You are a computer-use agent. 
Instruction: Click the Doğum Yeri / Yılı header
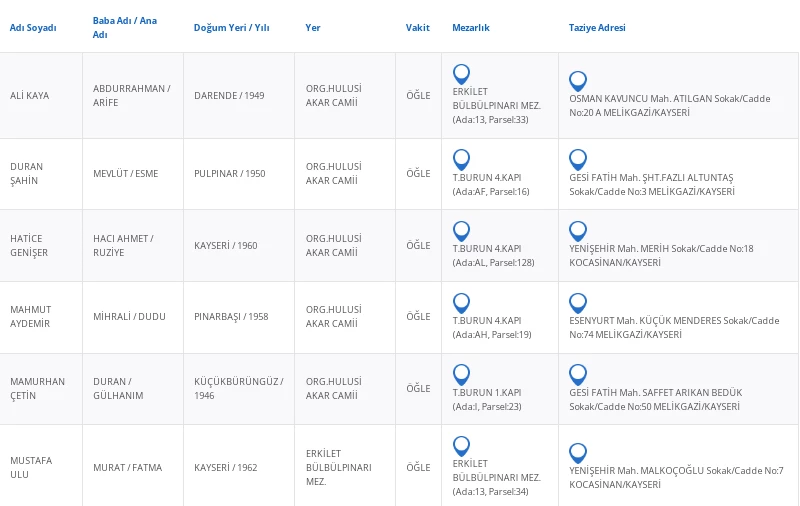point(231,28)
